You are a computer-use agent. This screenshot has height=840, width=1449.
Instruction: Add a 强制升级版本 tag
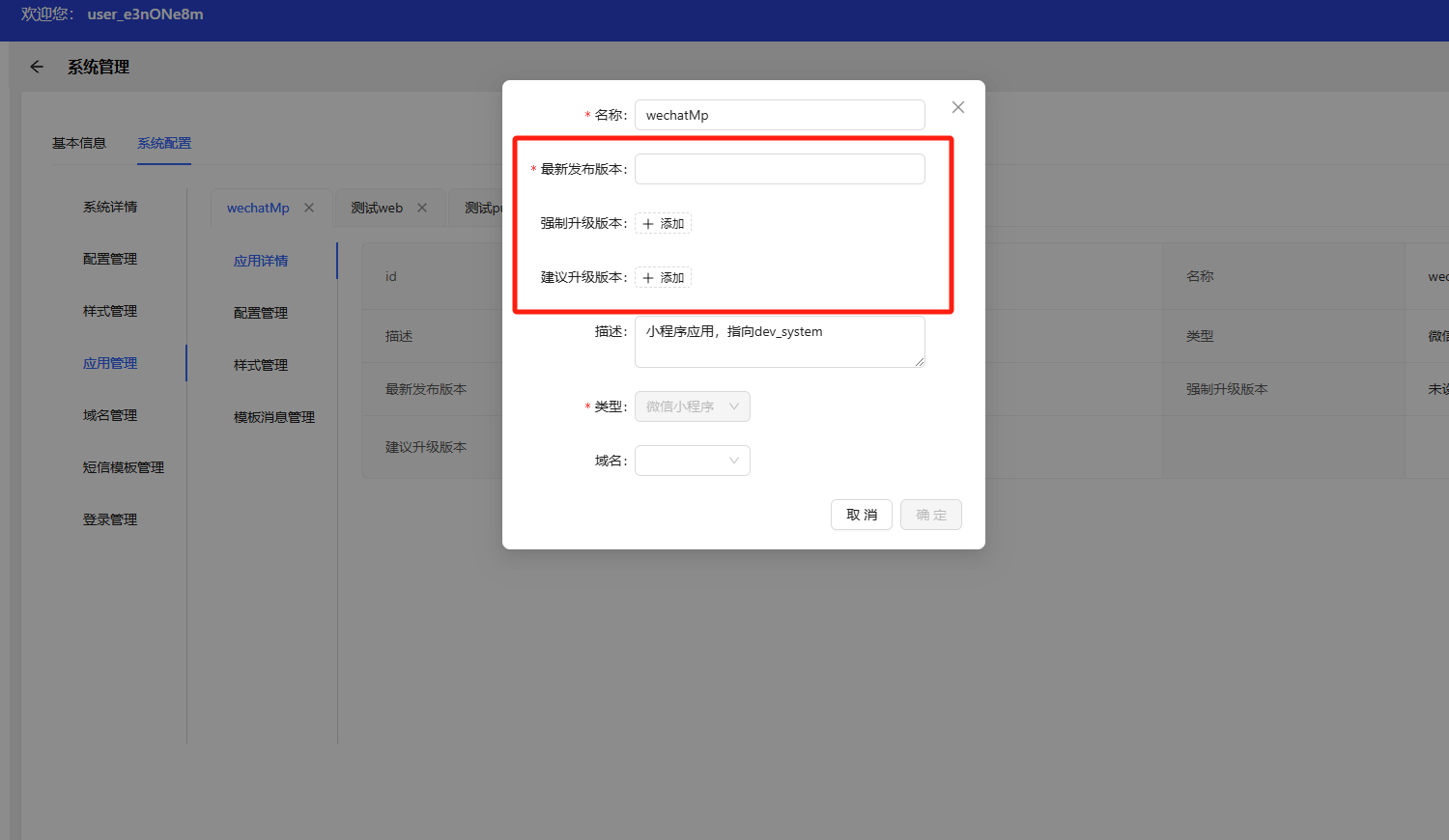[663, 224]
